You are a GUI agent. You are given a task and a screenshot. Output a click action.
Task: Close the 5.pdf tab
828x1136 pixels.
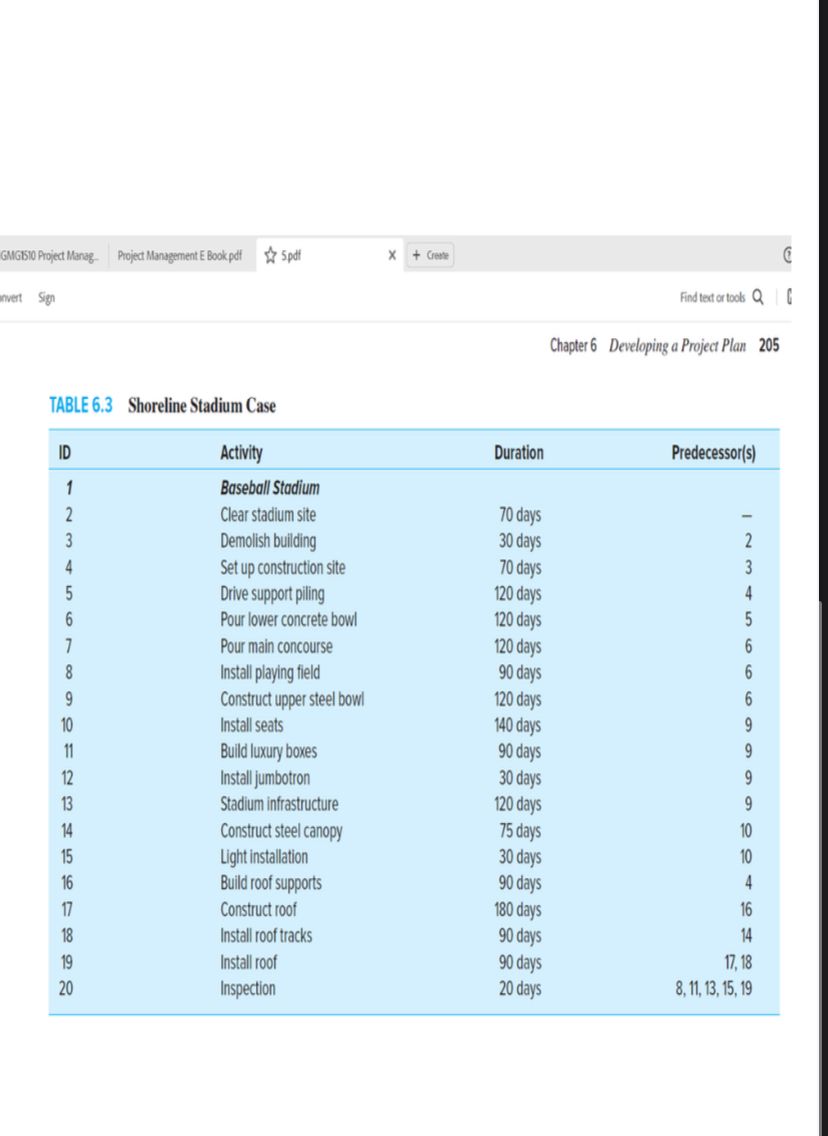pos(391,255)
